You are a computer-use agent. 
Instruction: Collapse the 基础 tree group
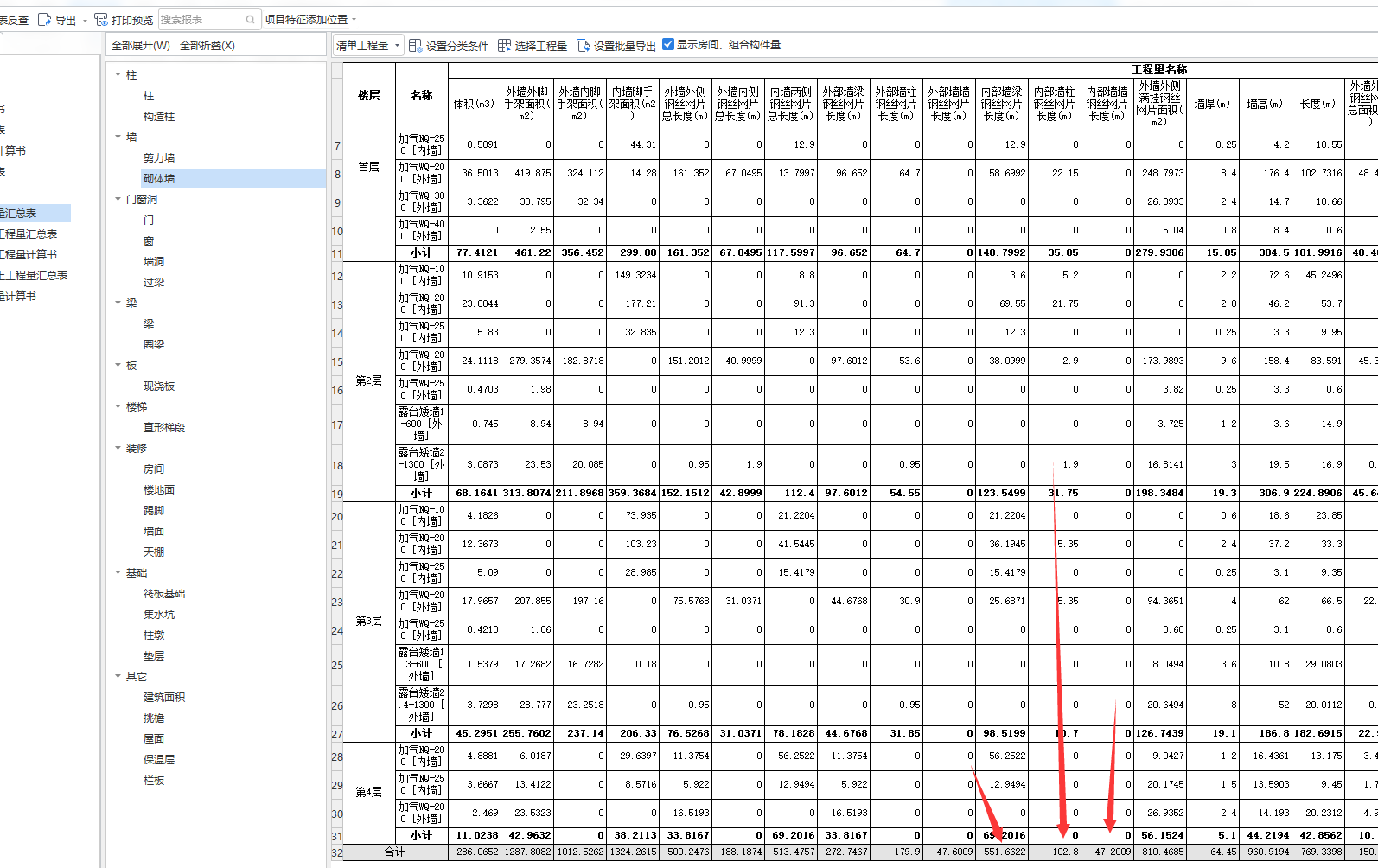118,572
